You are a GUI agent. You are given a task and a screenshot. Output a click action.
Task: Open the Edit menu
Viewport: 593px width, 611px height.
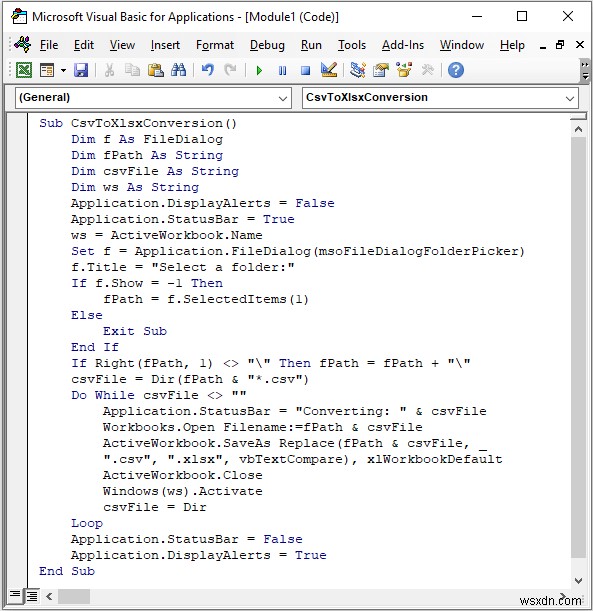click(84, 45)
